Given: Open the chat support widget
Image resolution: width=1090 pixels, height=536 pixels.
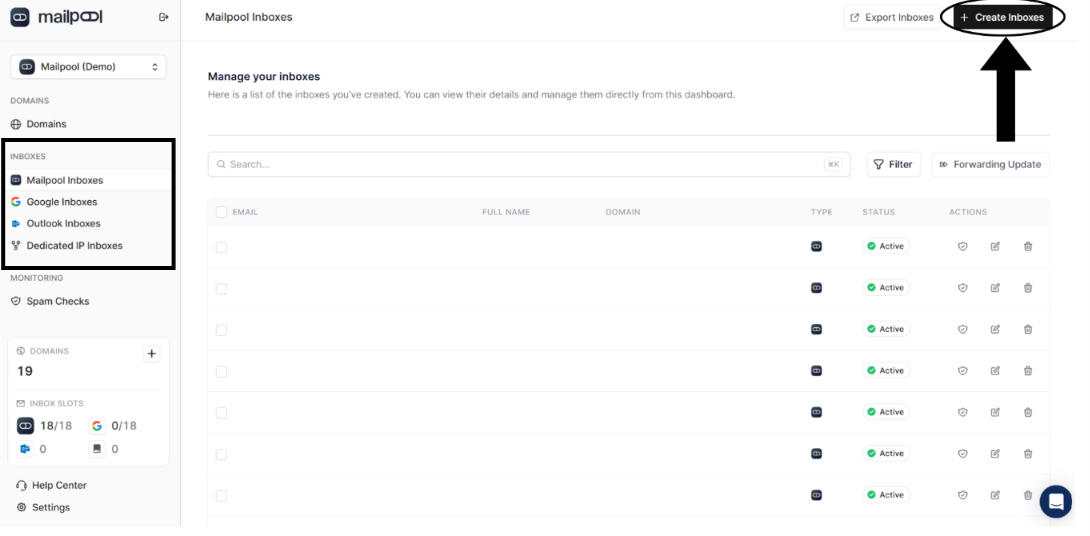Looking at the screenshot, I should click(x=1056, y=501).
